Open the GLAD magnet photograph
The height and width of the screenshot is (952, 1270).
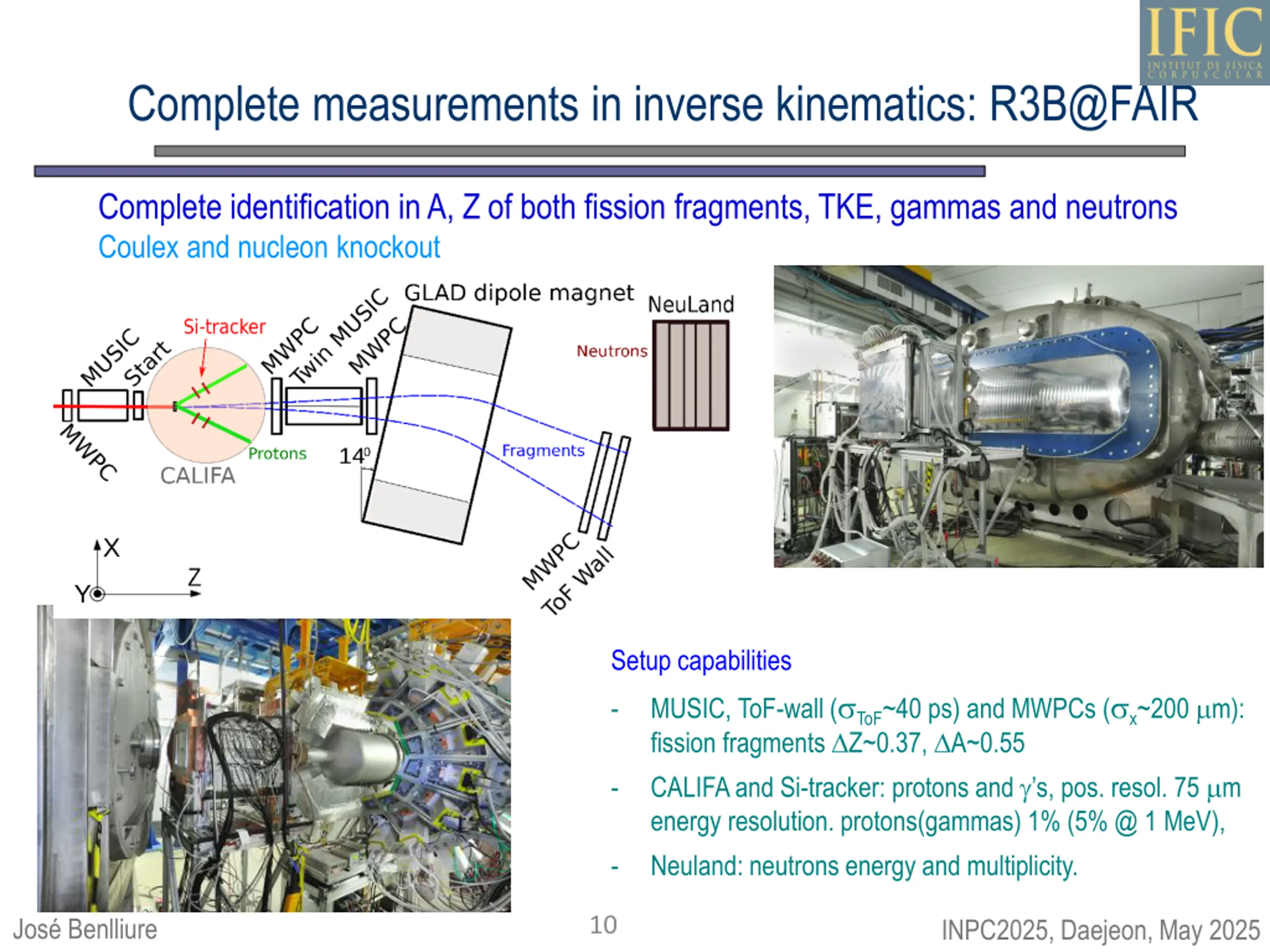point(1018,416)
